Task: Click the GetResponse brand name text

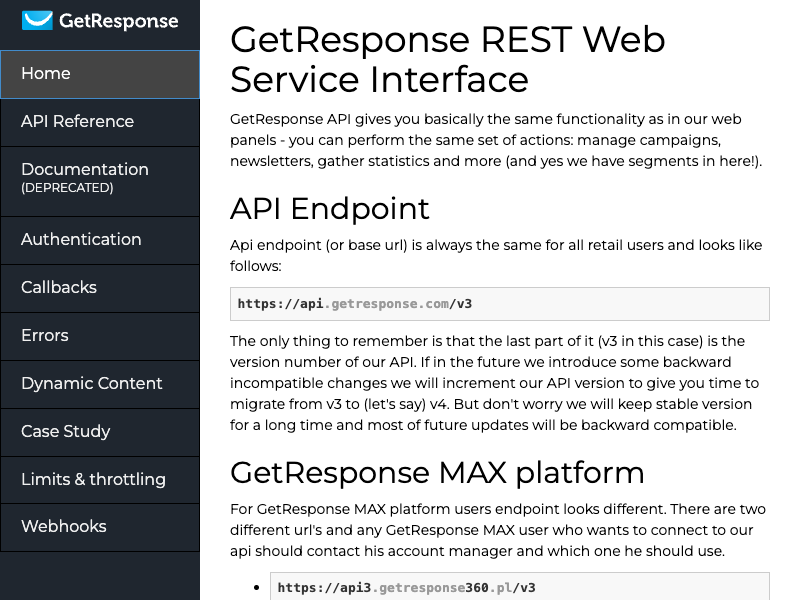Action: tap(118, 21)
